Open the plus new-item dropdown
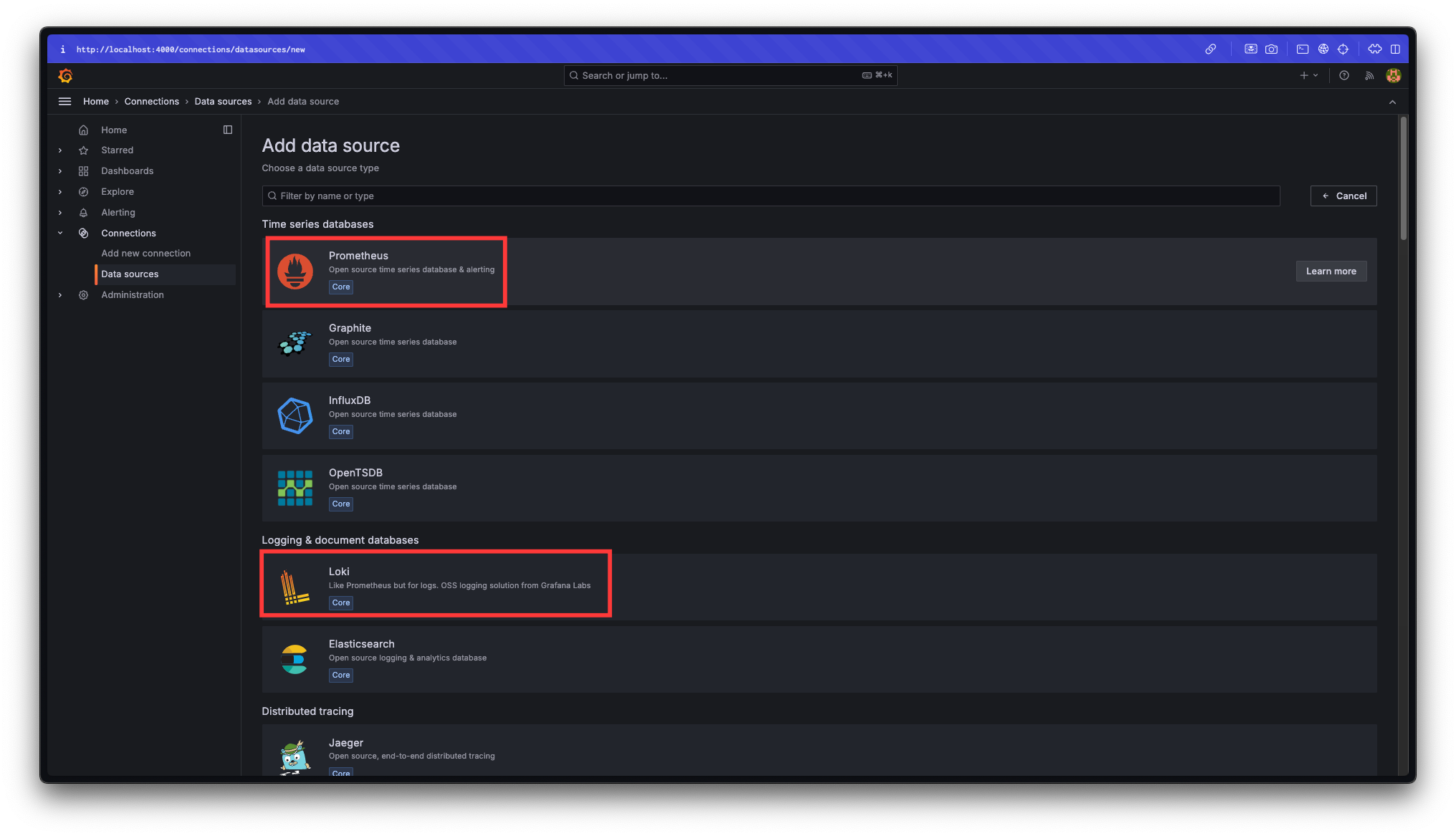 (1308, 75)
